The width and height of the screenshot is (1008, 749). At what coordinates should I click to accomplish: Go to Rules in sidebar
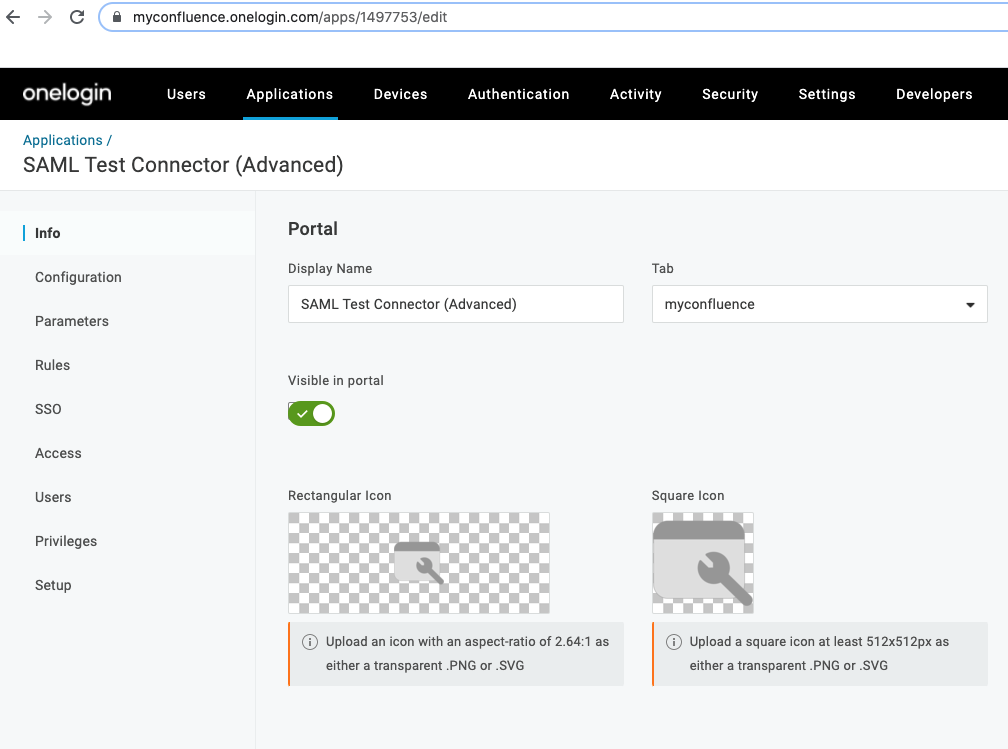53,365
